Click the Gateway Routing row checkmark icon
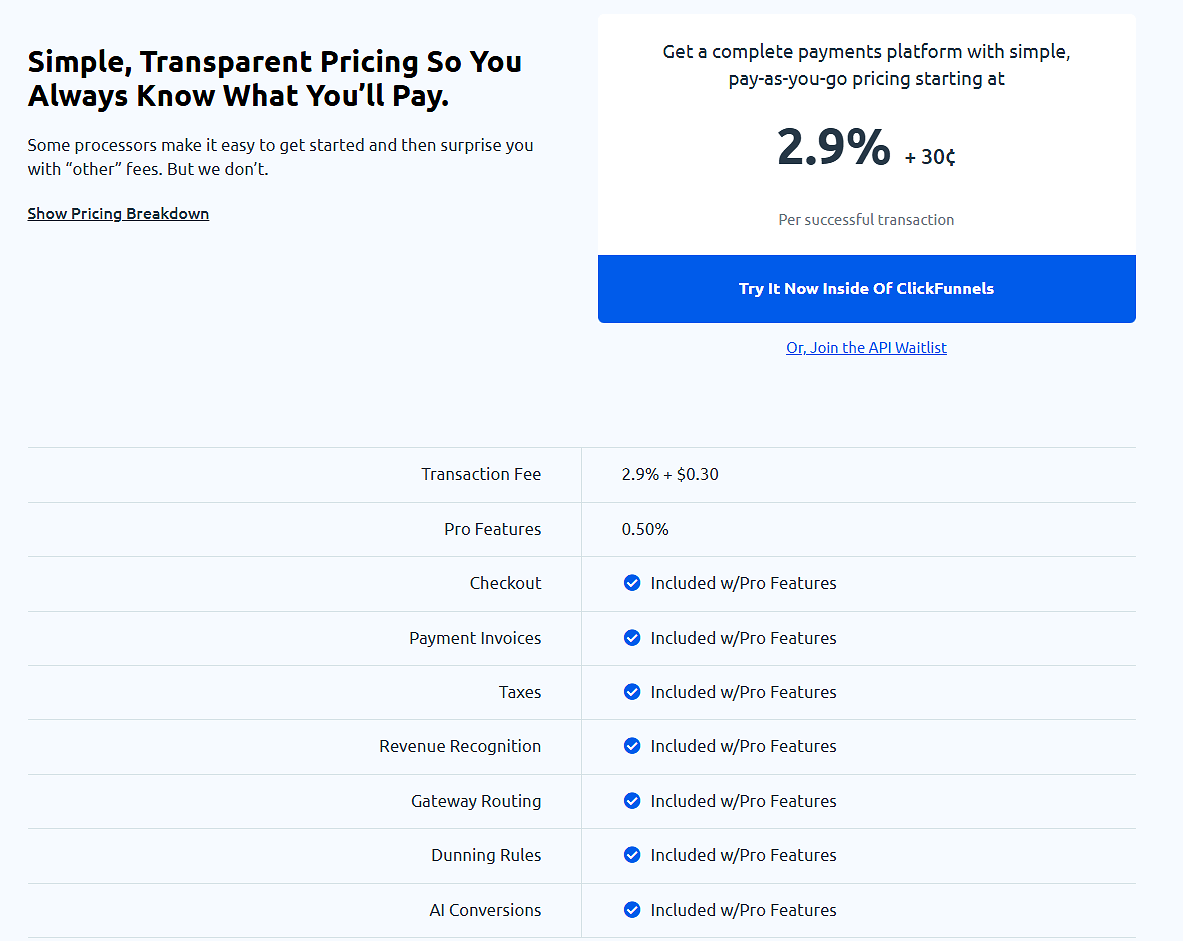 coord(632,801)
